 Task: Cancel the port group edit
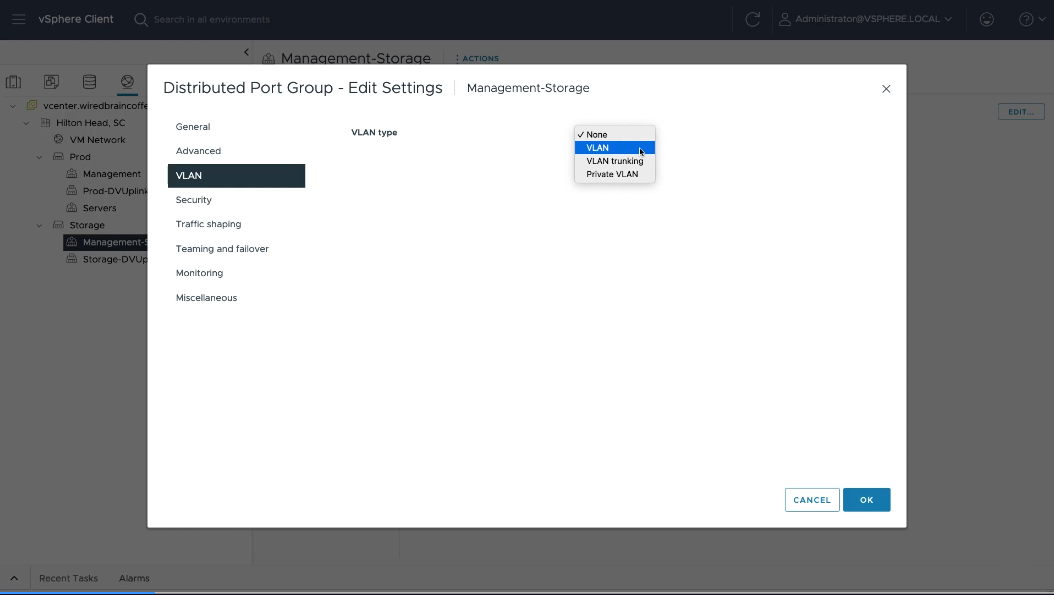[x=811, y=500]
